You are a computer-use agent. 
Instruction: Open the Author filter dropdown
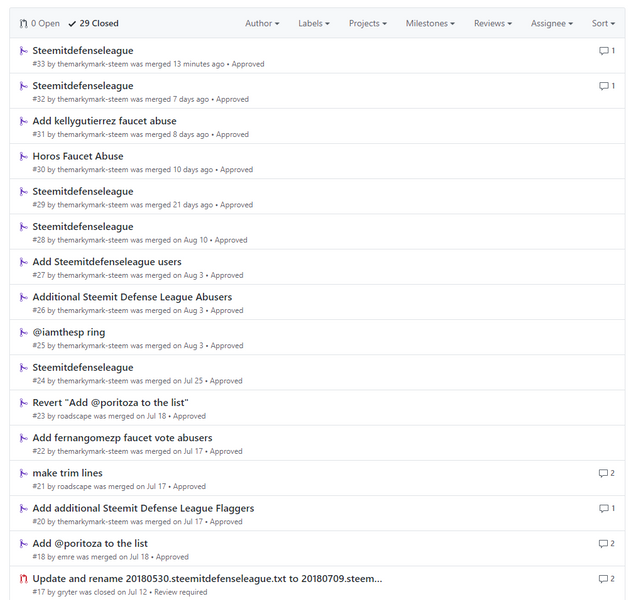coord(262,23)
